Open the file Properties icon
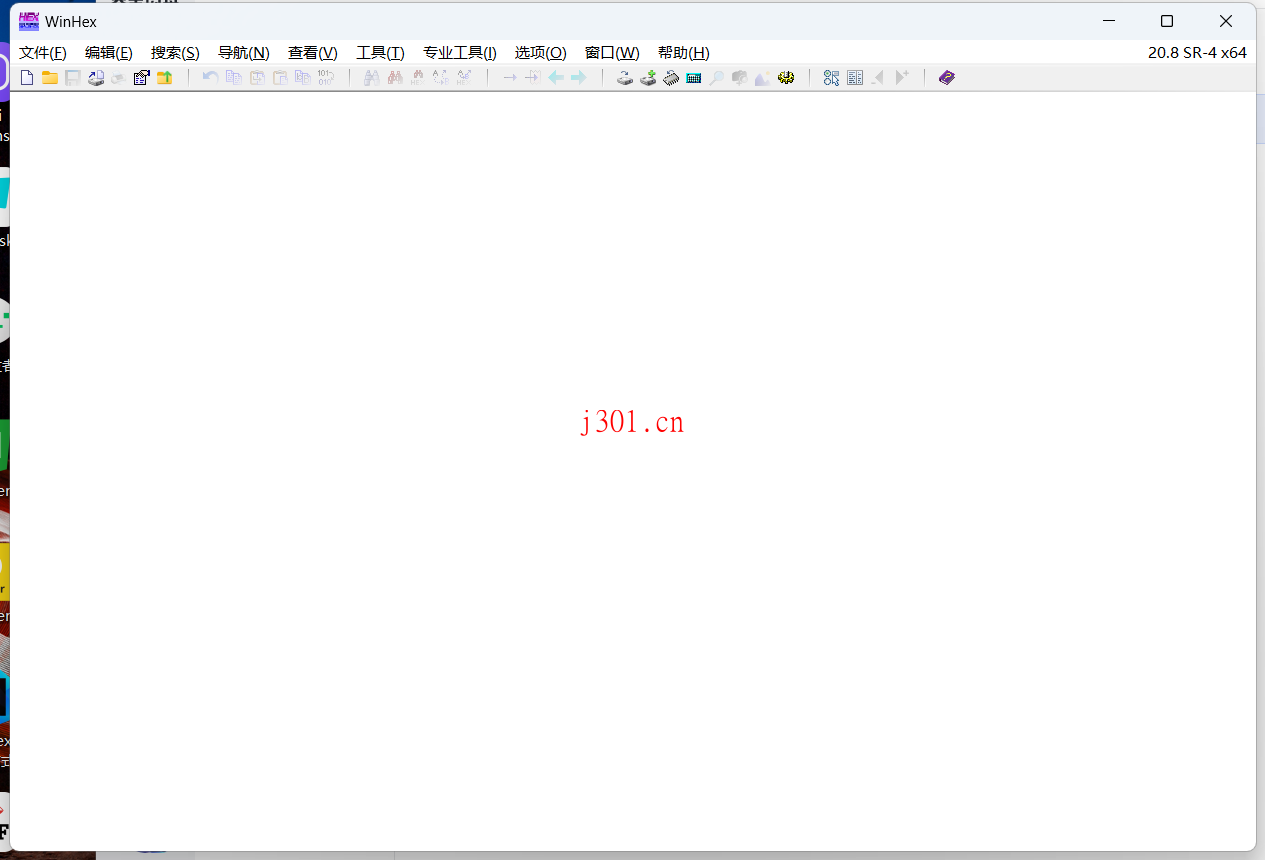 click(x=142, y=78)
